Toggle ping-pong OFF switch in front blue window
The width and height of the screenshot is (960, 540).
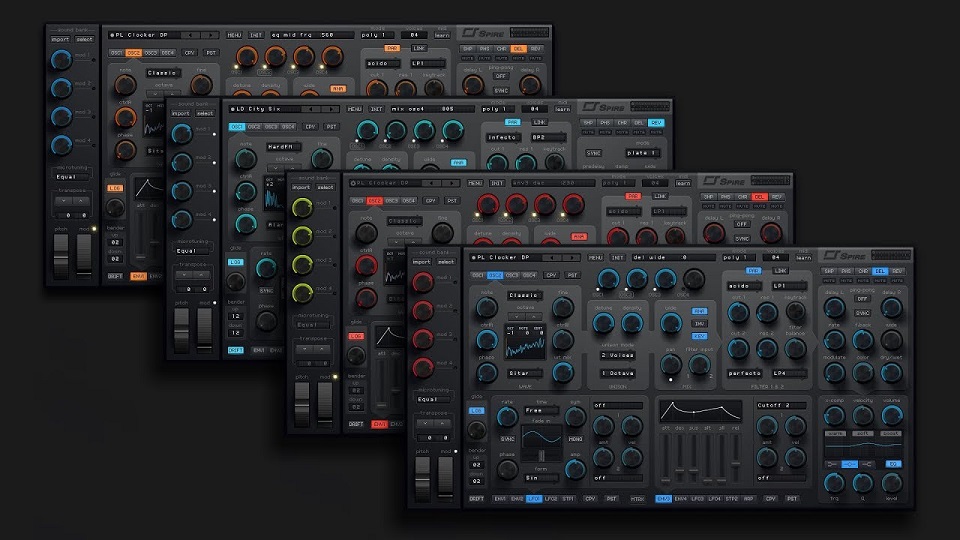coord(863,299)
